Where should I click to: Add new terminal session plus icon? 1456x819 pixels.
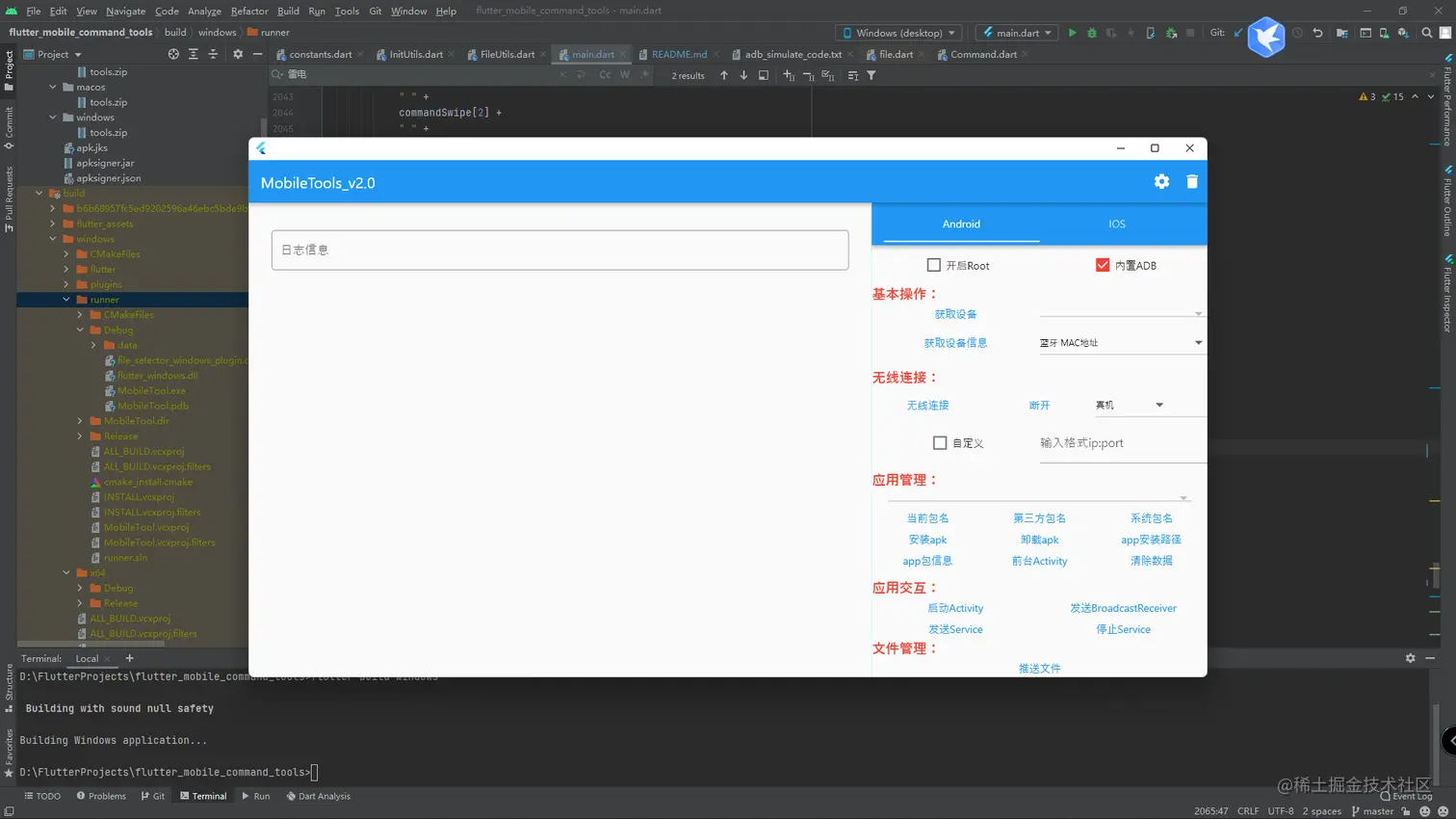(129, 659)
